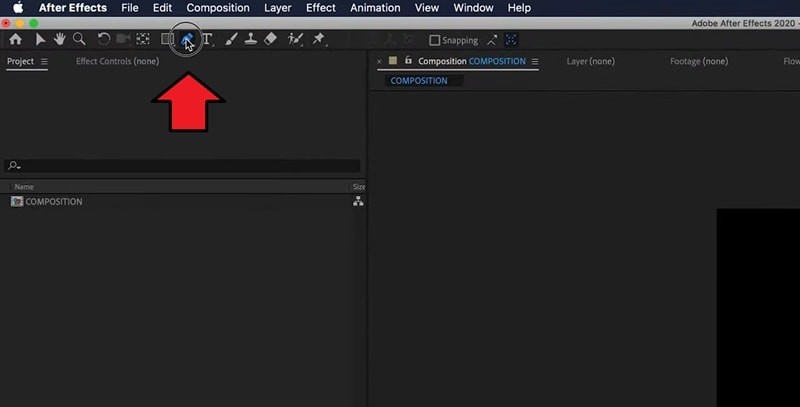Switch to the Effect Controls (none) tab
The image size is (800, 407).
(x=117, y=61)
